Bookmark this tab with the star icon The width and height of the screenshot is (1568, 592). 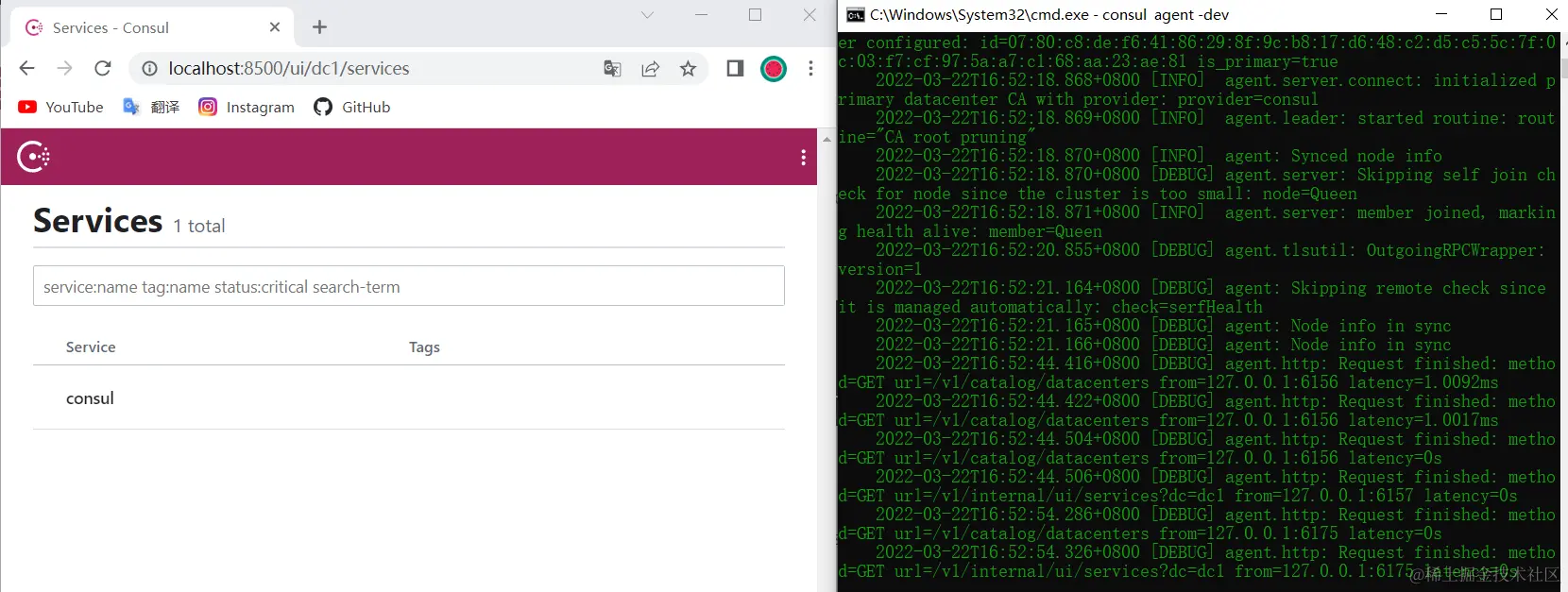tap(688, 68)
